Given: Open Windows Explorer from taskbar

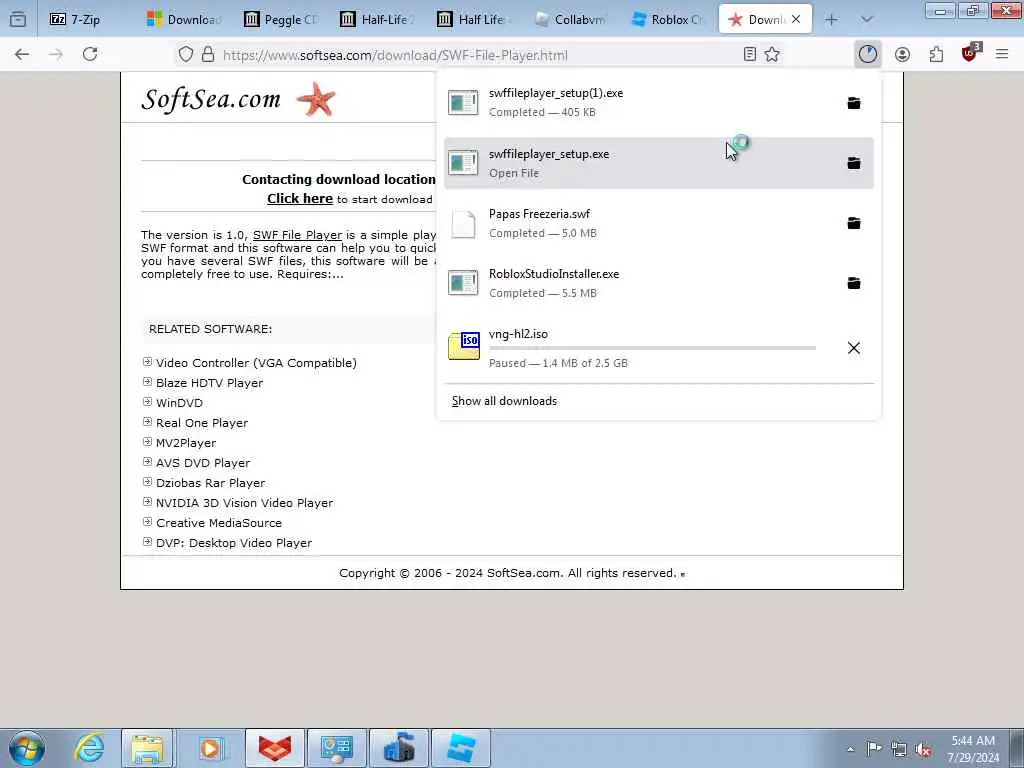Looking at the screenshot, I should tap(148, 748).
